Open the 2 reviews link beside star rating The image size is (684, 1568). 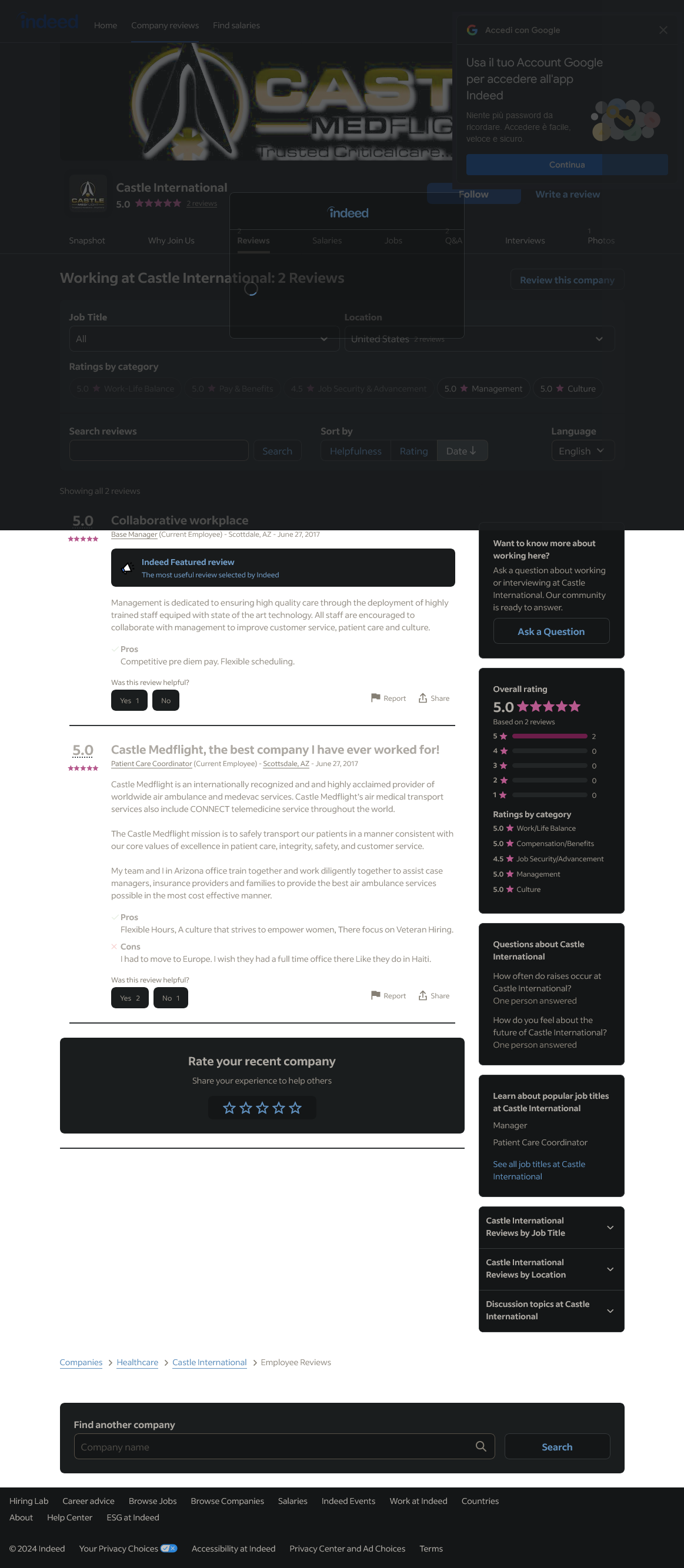[202, 203]
